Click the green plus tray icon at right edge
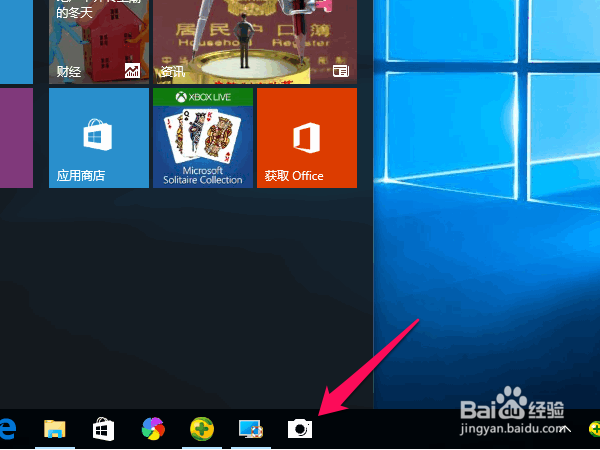This screenshot has height=450, width=600. [x=594, y=429]
